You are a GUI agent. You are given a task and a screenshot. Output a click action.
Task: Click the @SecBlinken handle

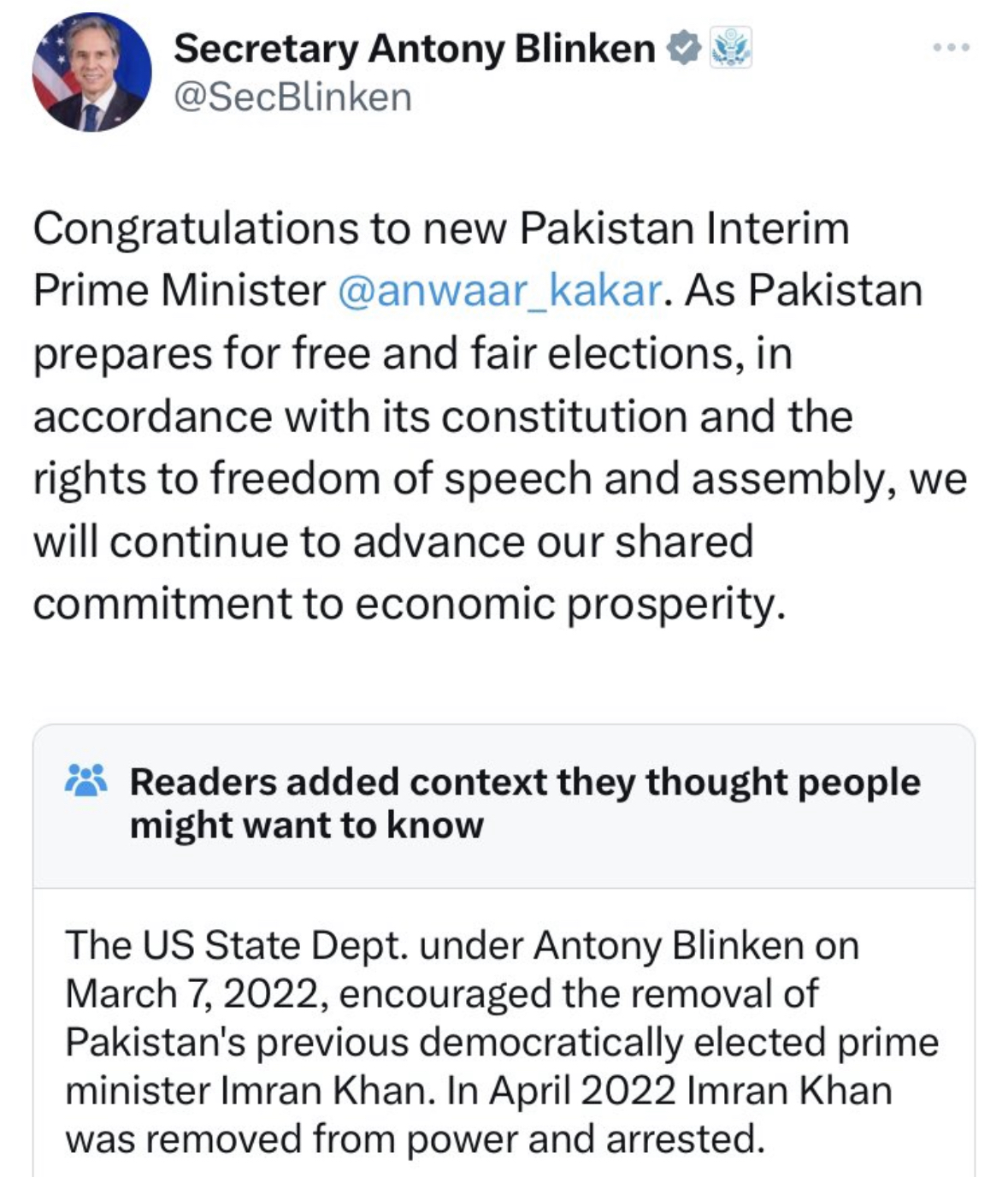(x=292, y=97)
